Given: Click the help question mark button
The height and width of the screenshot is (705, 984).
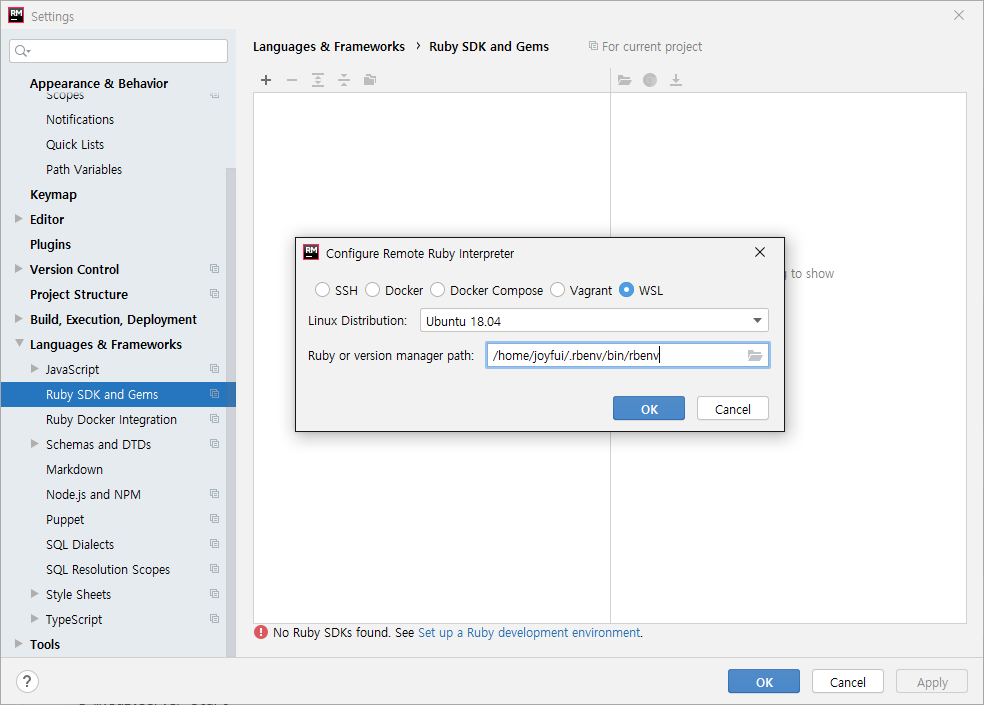Looking at the screenshot, I should [x=27, y=681].
